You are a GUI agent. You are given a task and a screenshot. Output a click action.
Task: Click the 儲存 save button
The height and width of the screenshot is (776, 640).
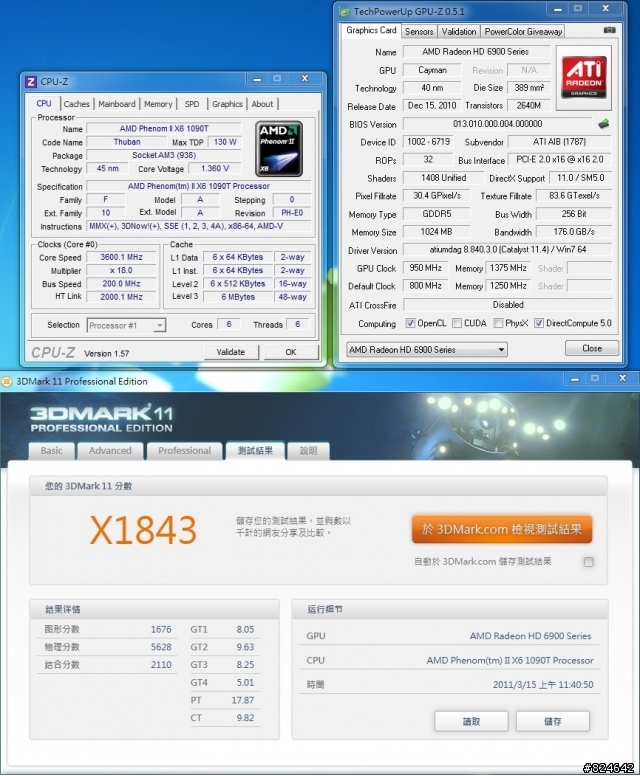pos(552,722)
